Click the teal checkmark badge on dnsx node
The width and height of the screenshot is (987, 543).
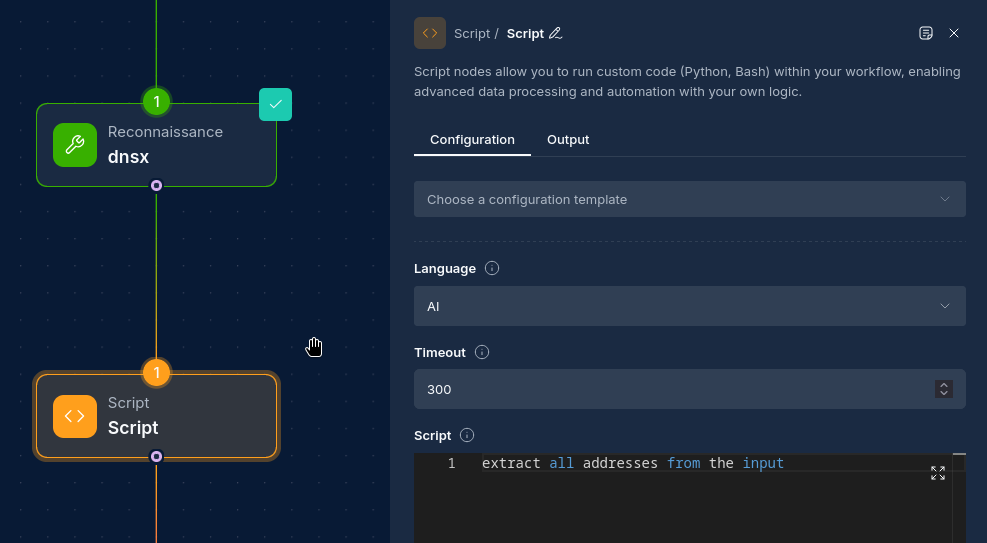(275, 104)
